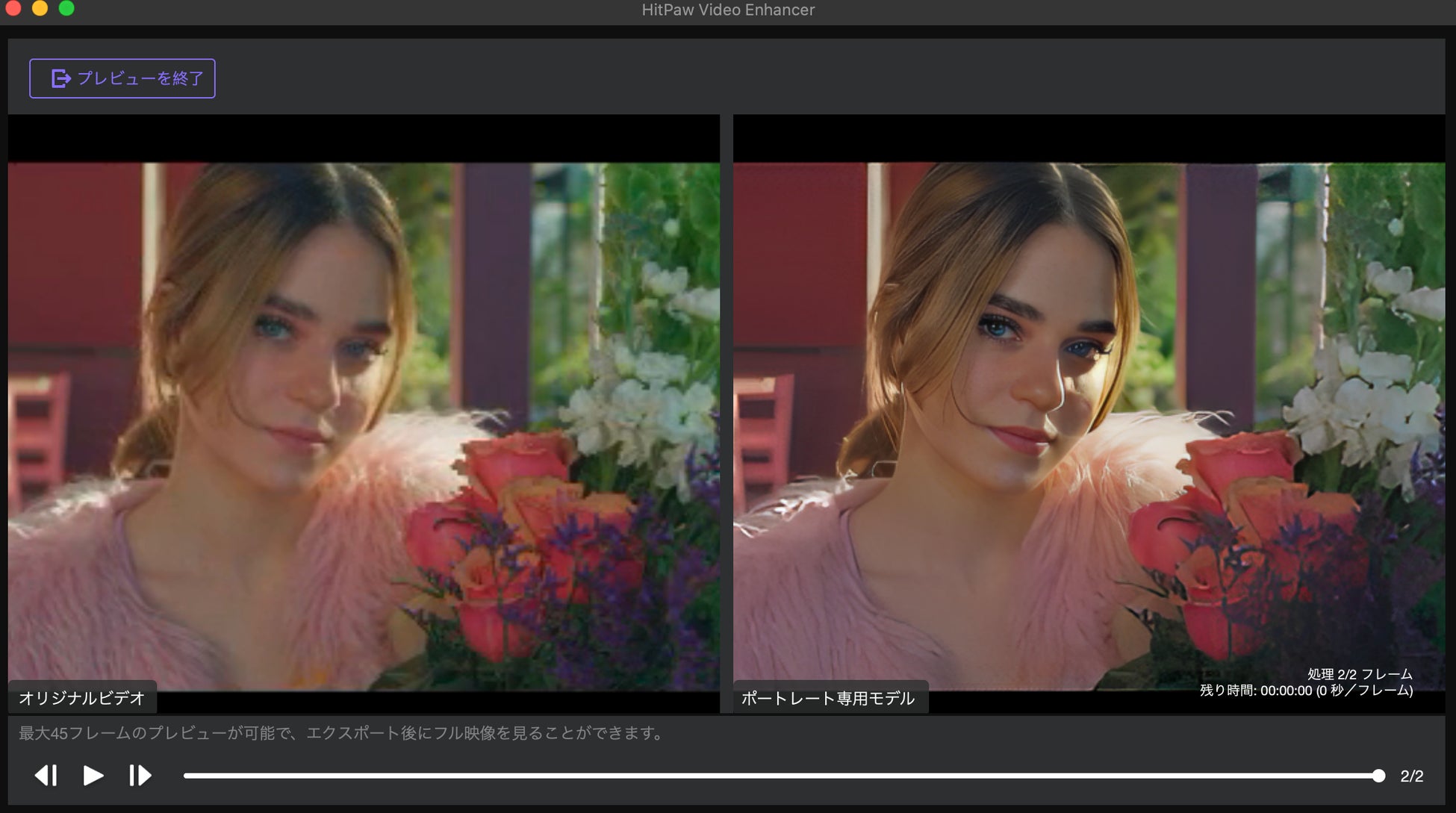Image resolution: width=1456 pixels, height=813 pixels.
Task: Maximize the window with green button
Action: coord(66,9)
